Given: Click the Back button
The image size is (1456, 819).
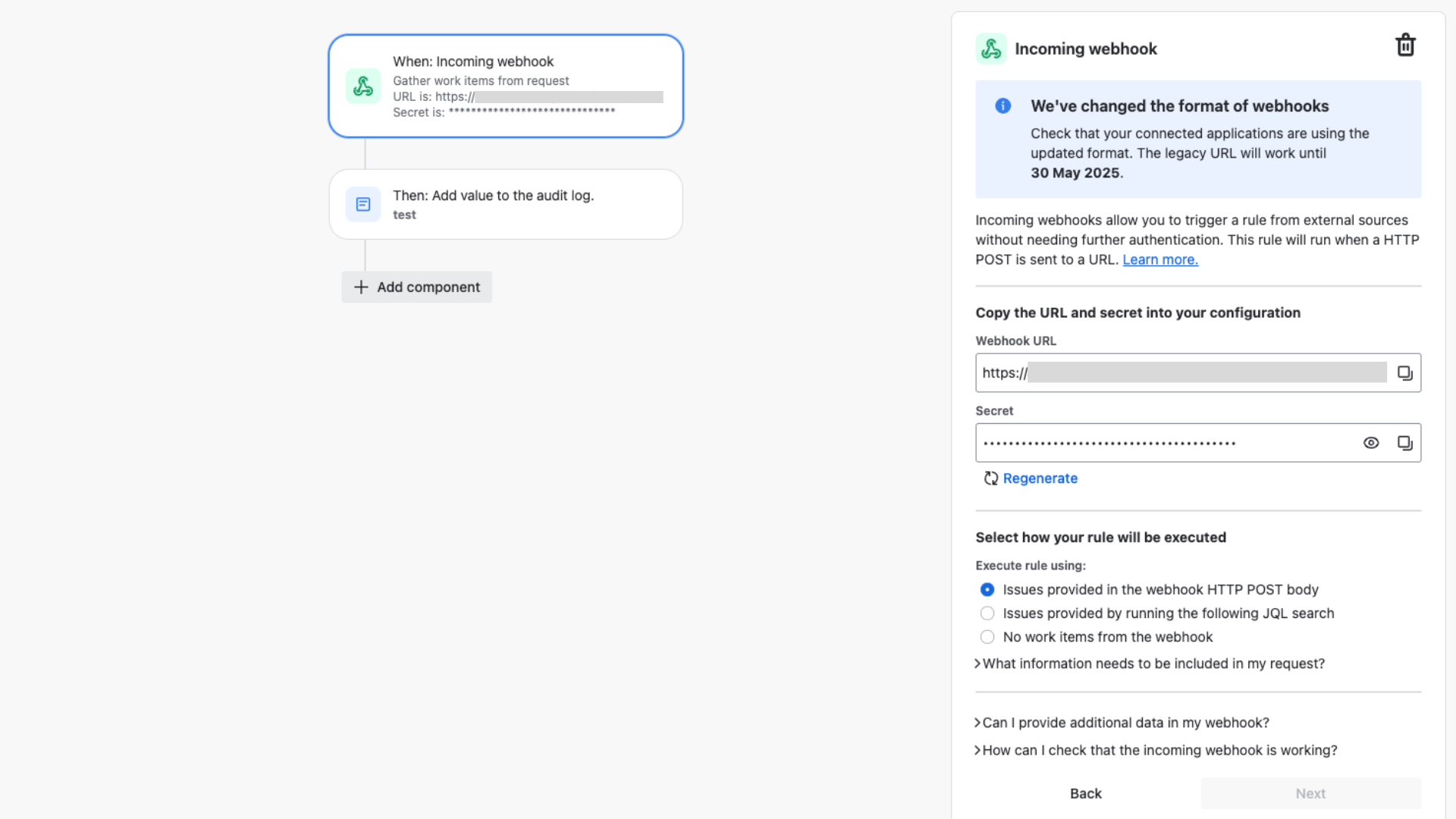Looking at the screenshot, I should tap(1086, 792).
